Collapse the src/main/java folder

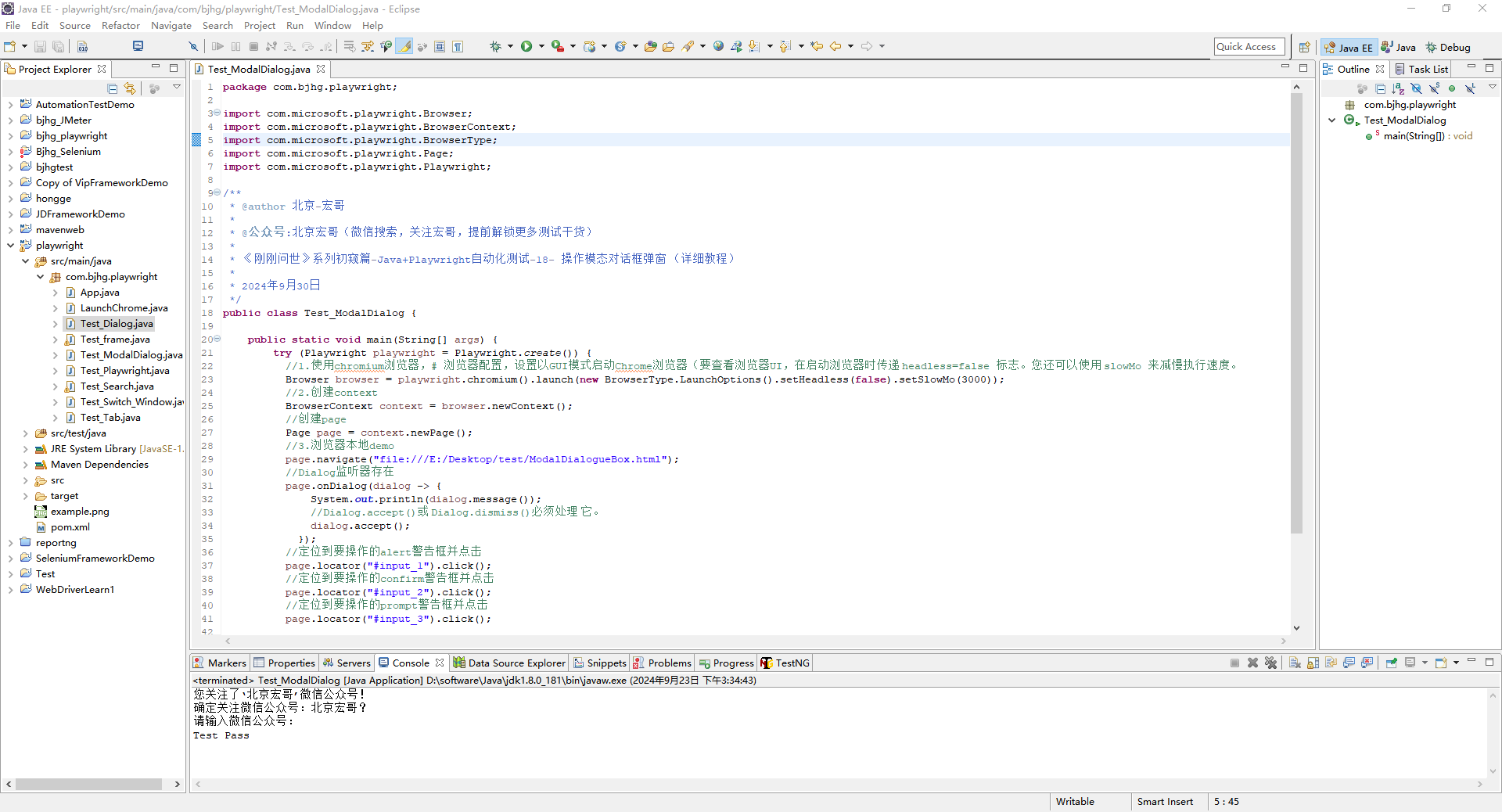(25, 261)
